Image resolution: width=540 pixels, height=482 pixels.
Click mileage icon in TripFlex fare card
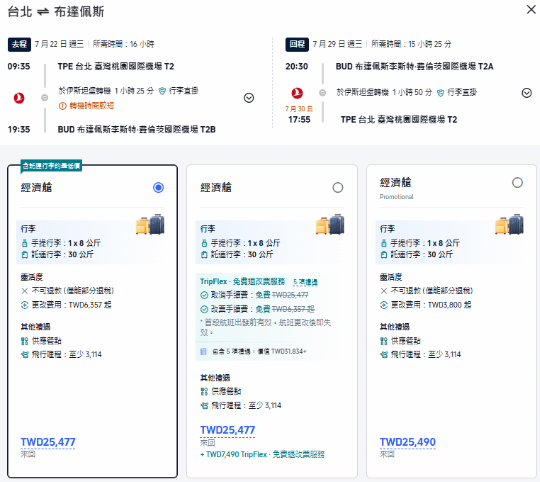pos(204,406)
